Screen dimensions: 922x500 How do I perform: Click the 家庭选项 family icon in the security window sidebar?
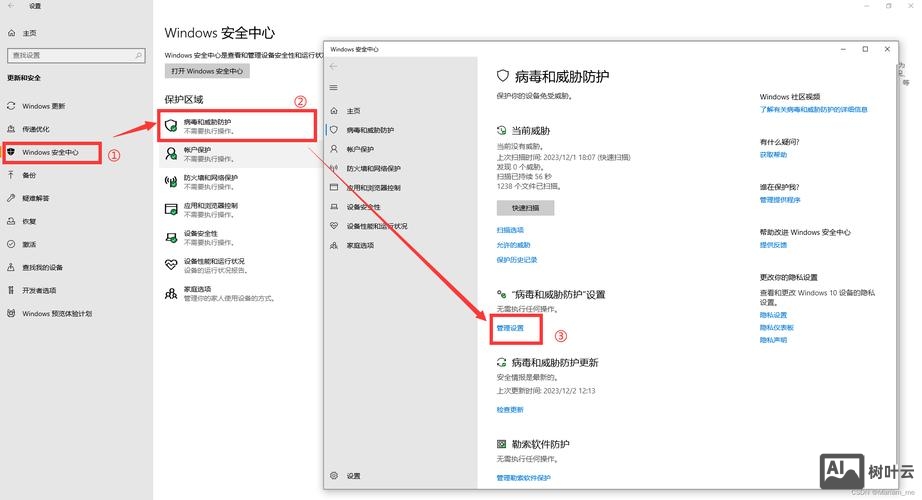[x=334, y=245]
